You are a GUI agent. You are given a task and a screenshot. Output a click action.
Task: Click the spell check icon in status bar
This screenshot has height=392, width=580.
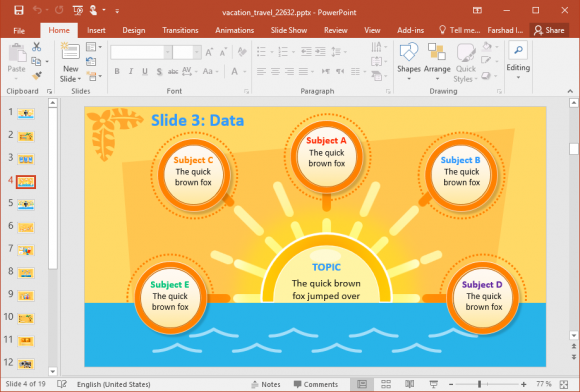pyautogui.click(x=62, y=384)
